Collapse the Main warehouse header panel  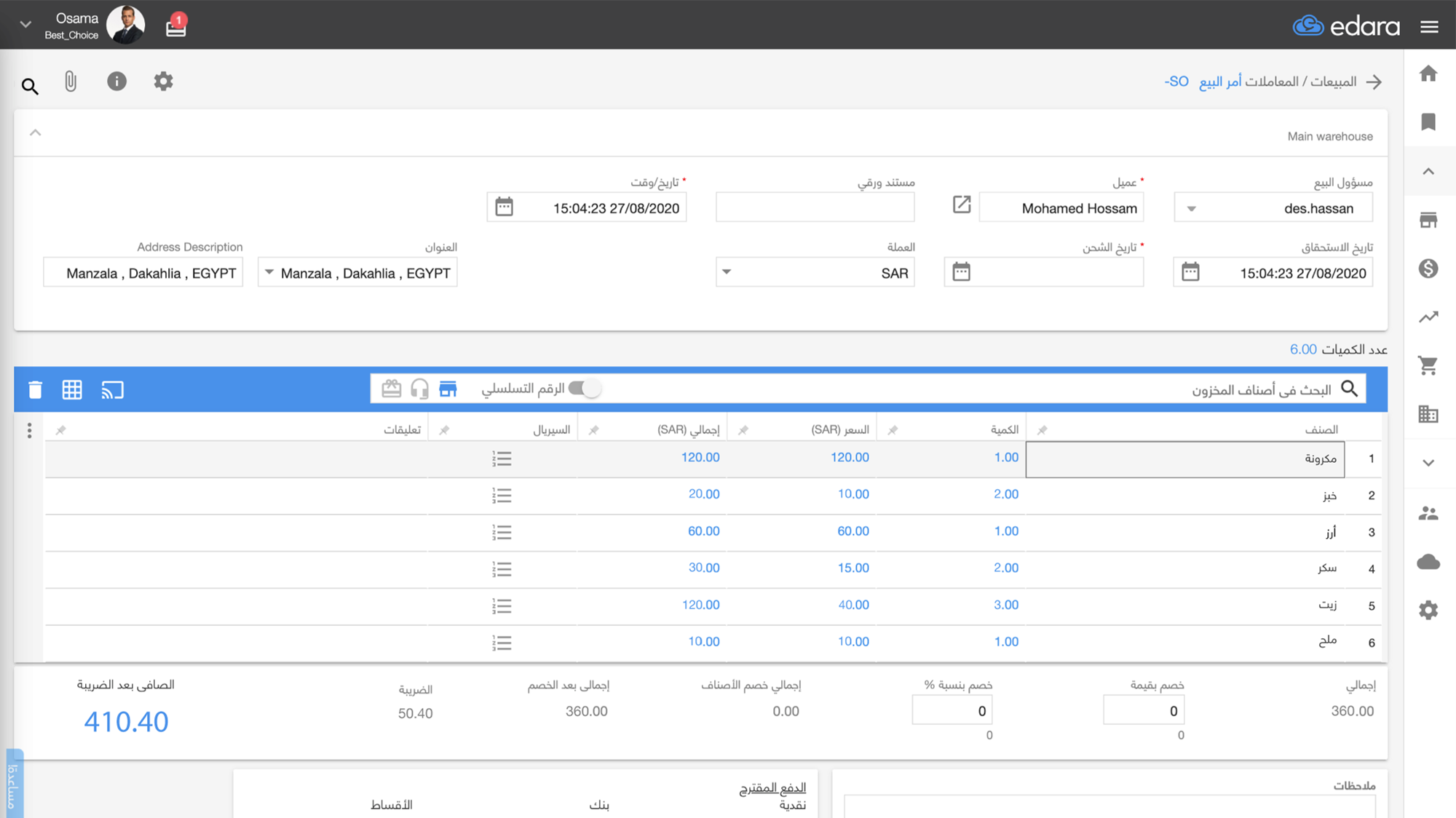click(x=35, y=133)
